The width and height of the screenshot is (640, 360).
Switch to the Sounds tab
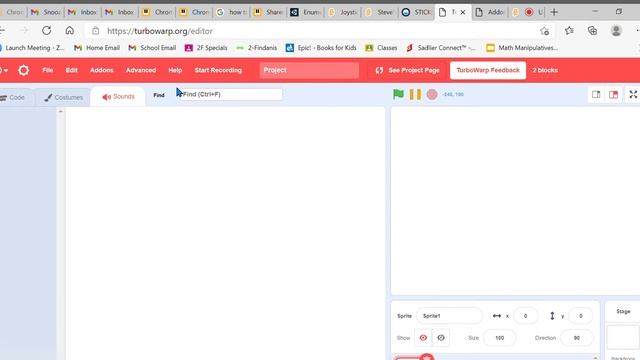[118, 97]
